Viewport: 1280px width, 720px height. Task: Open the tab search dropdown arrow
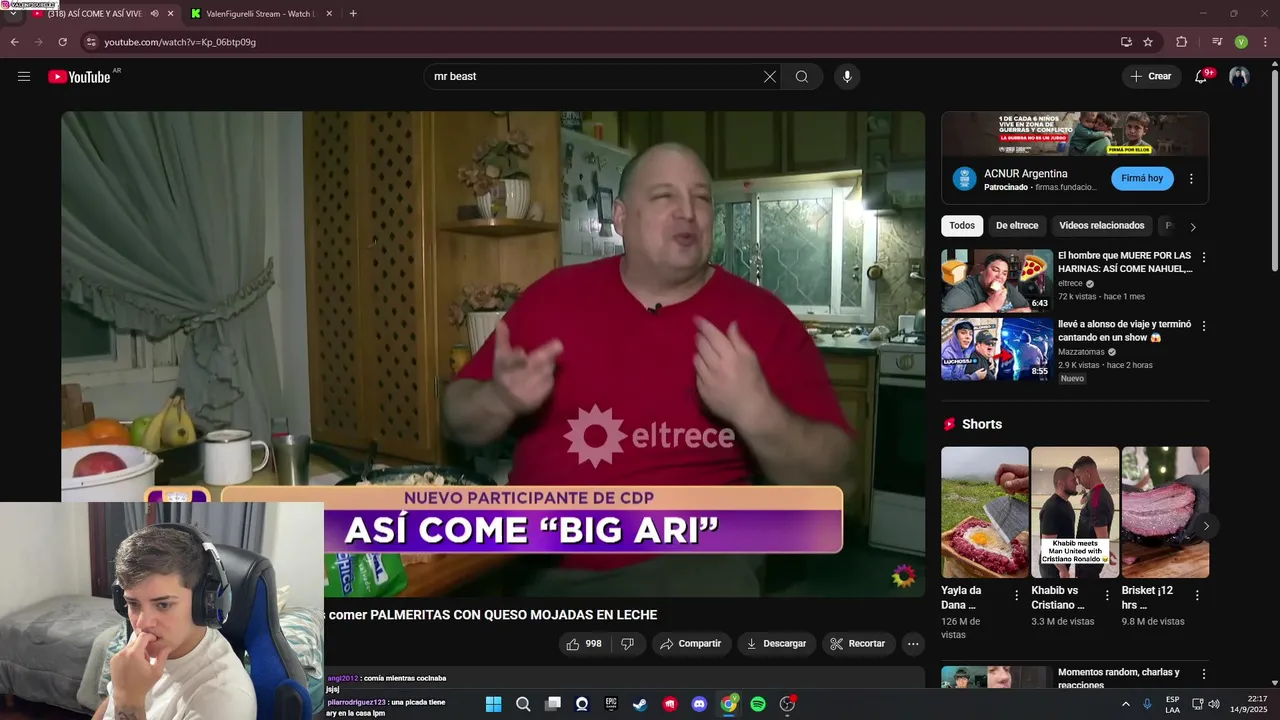click(x=12, y=14)
